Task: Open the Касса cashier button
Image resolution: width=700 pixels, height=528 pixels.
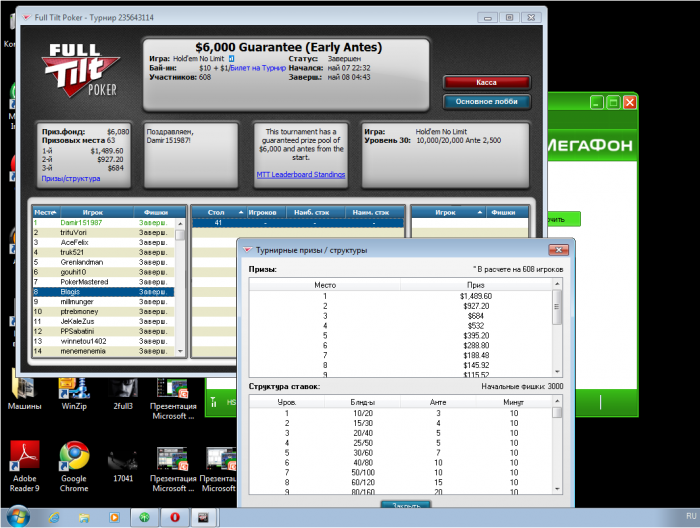Action: (486, 82)
